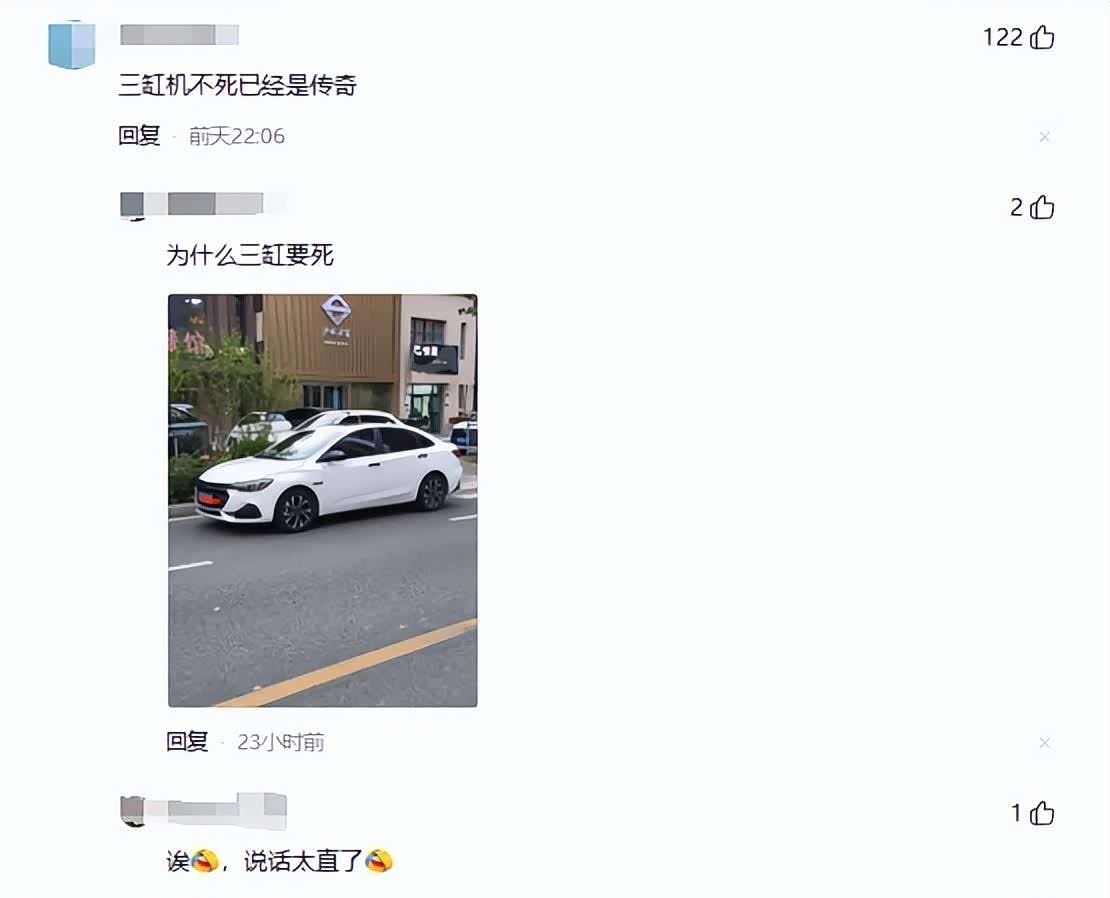Like the reply with 1 like
This screenshot has height=898, width=1110.
tap(1041, 813)
